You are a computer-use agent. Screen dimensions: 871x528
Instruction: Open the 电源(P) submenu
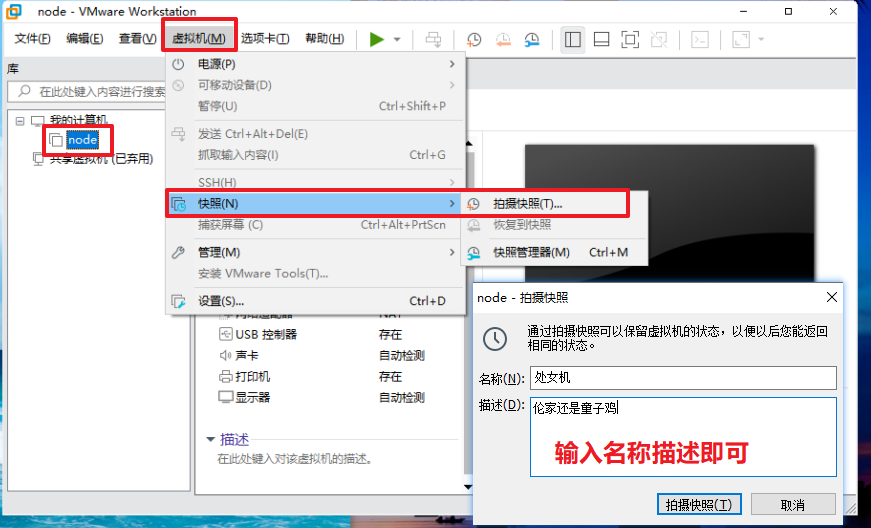[x=315, y=64]
